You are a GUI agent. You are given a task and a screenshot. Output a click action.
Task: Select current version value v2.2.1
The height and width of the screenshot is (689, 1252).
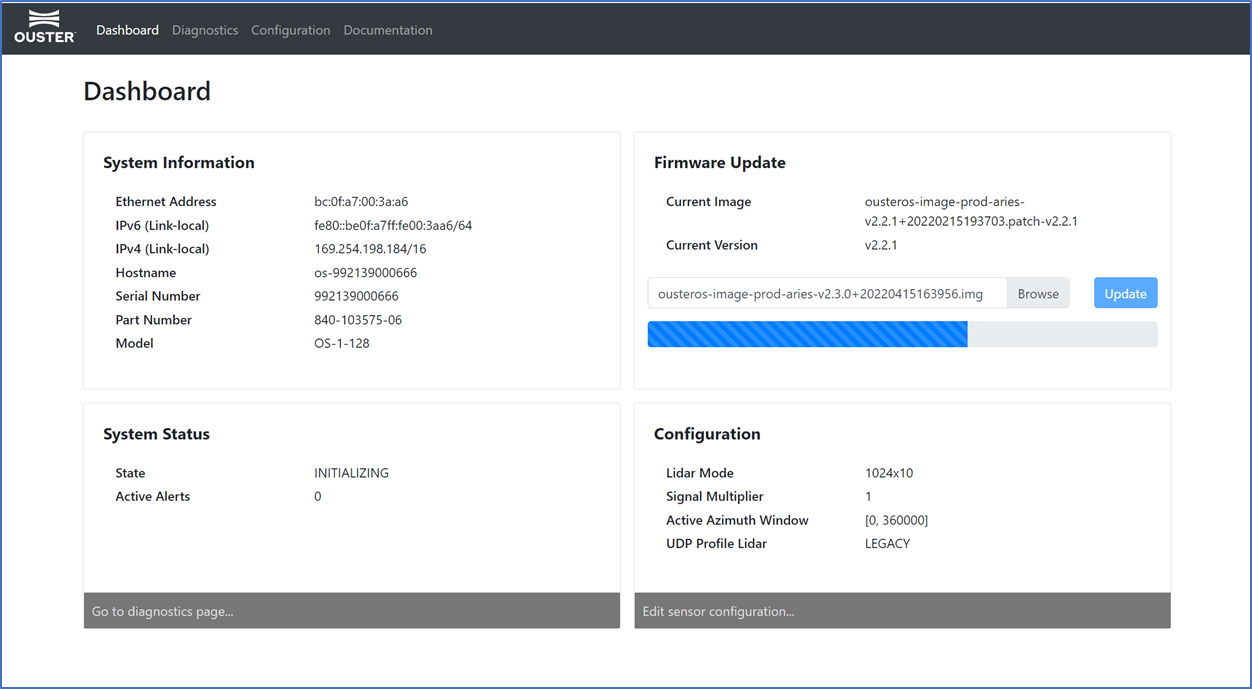pyautogui.click(x=881, y=245)
